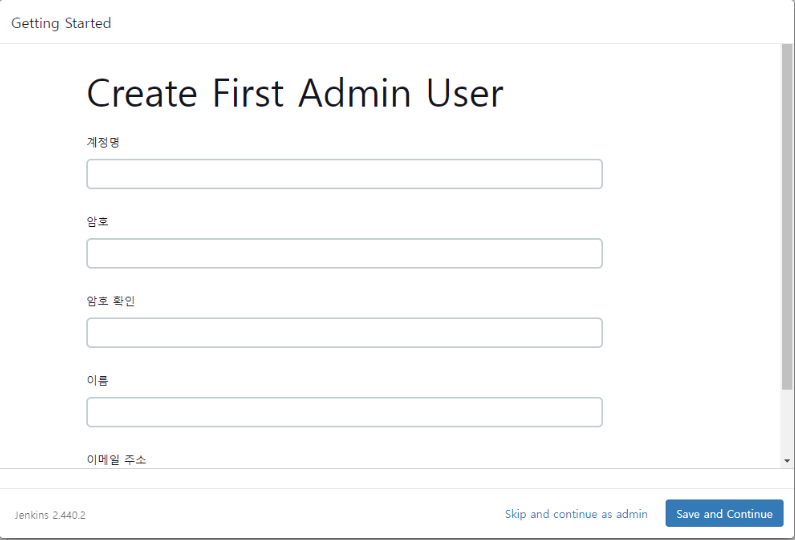Click the 암호 label text

click(x=98, y=221)
